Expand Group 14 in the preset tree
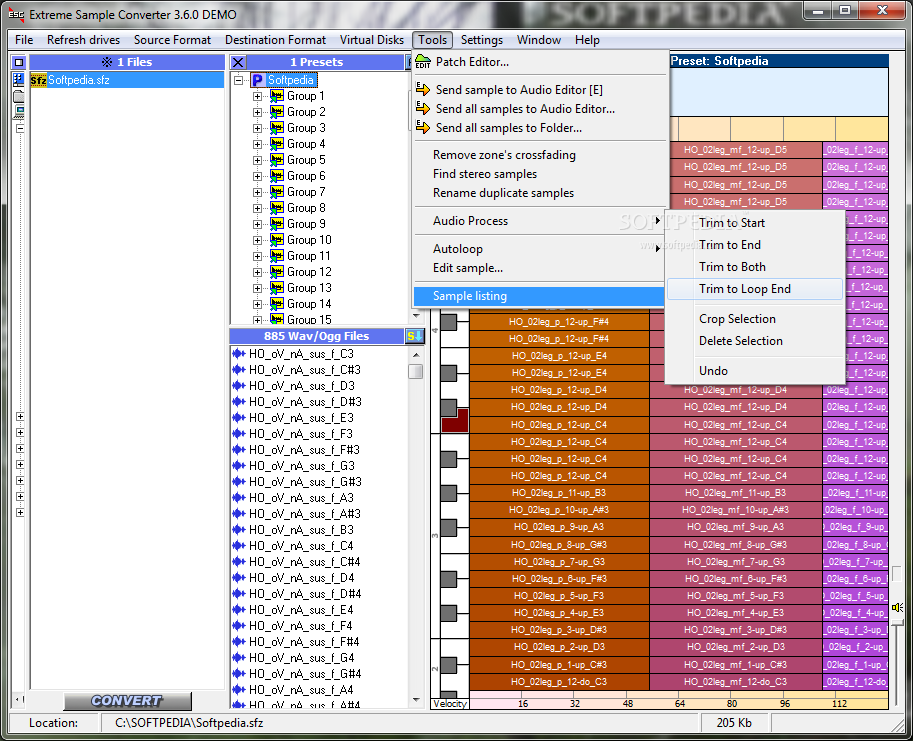This screenshot has width=913, height=741. [257, 304]
